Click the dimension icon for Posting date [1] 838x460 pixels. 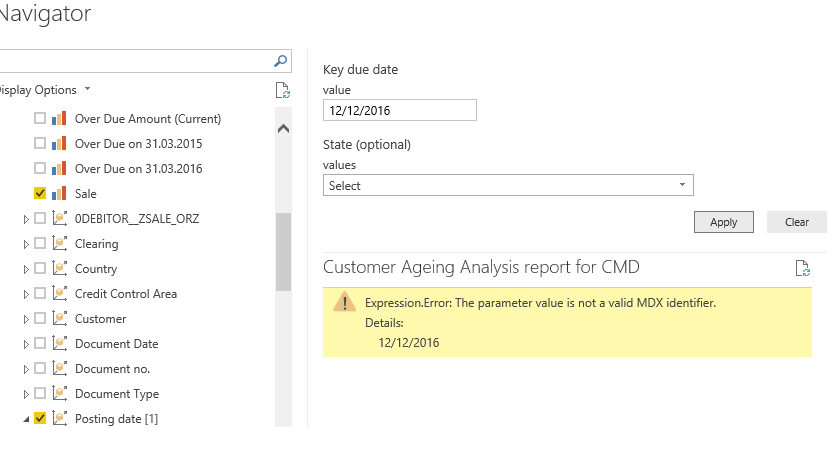tap(59, 418)
